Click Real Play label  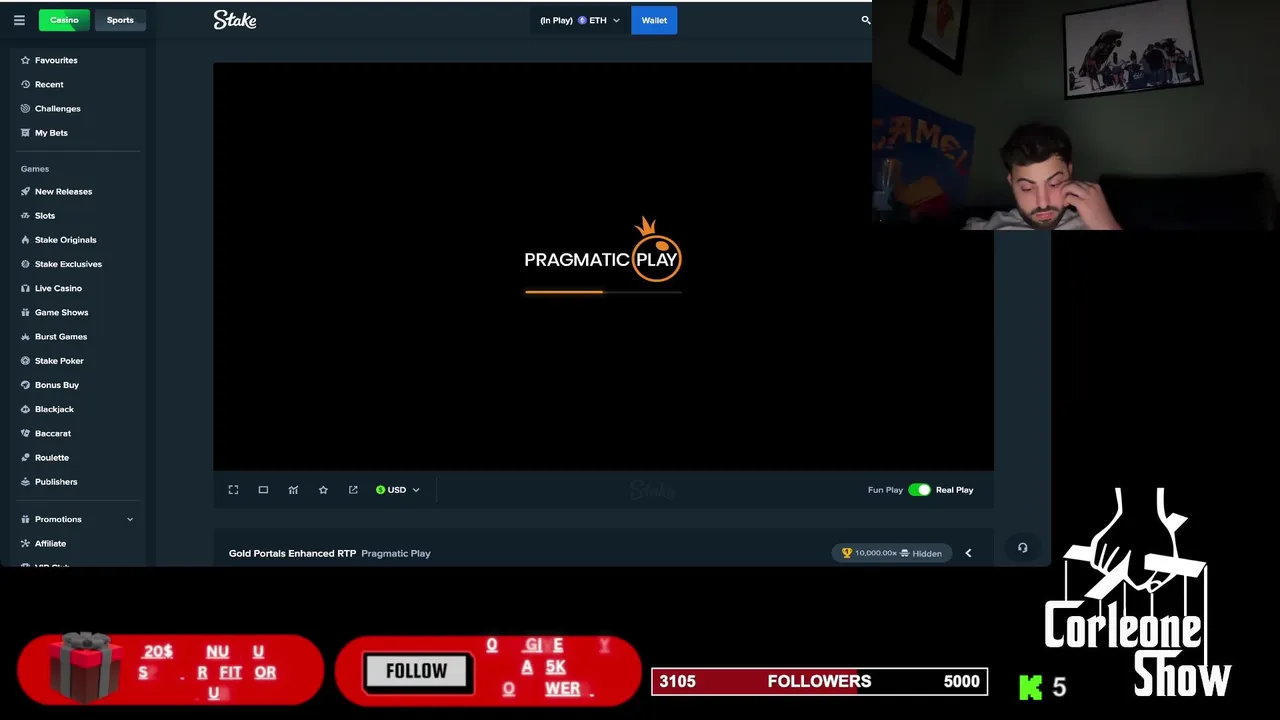(954, 490)
